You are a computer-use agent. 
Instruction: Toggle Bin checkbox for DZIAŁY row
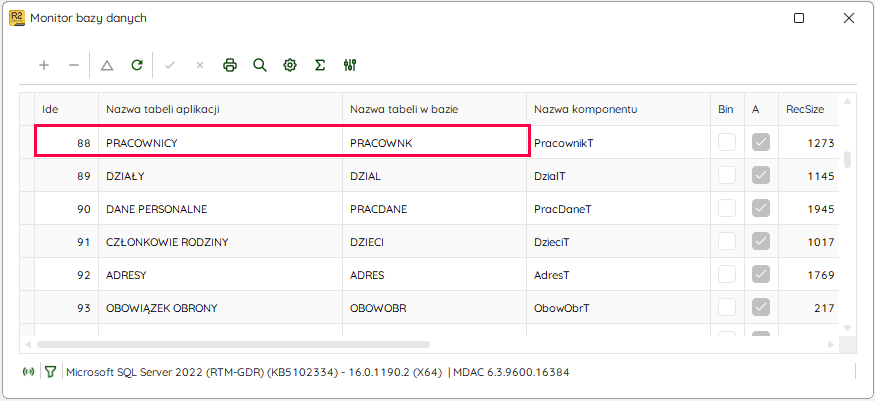[727, 176]
